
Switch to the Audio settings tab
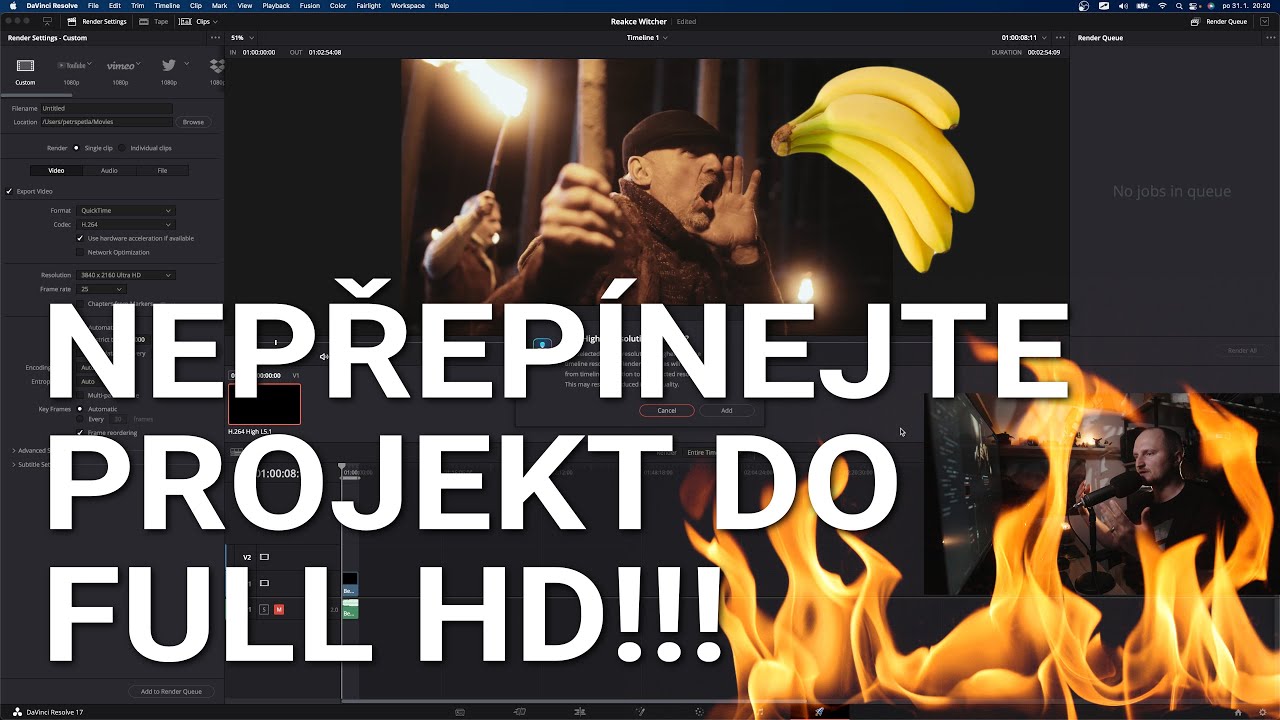(x=109, y=170)
